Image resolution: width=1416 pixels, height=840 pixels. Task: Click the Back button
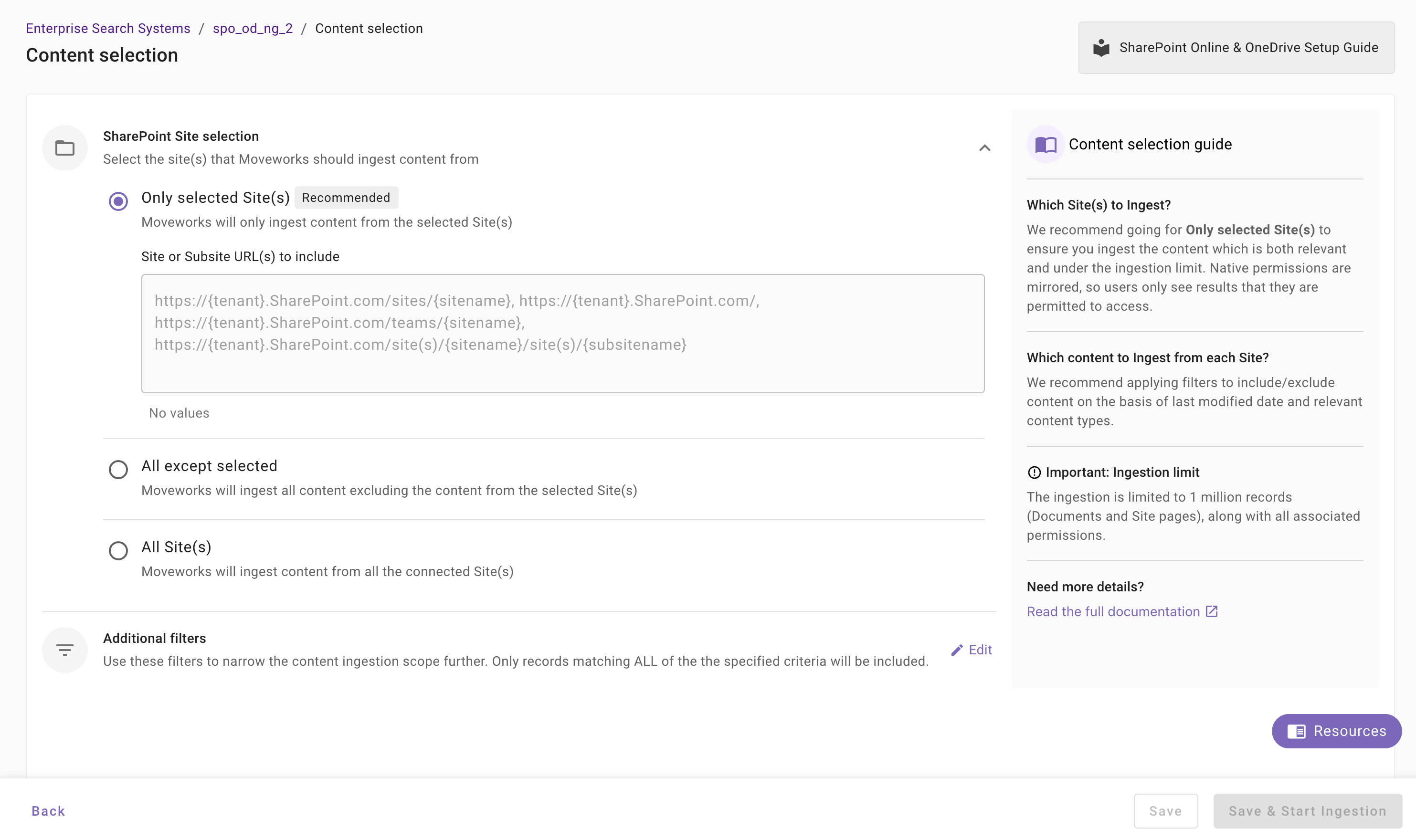pos(48,810)
